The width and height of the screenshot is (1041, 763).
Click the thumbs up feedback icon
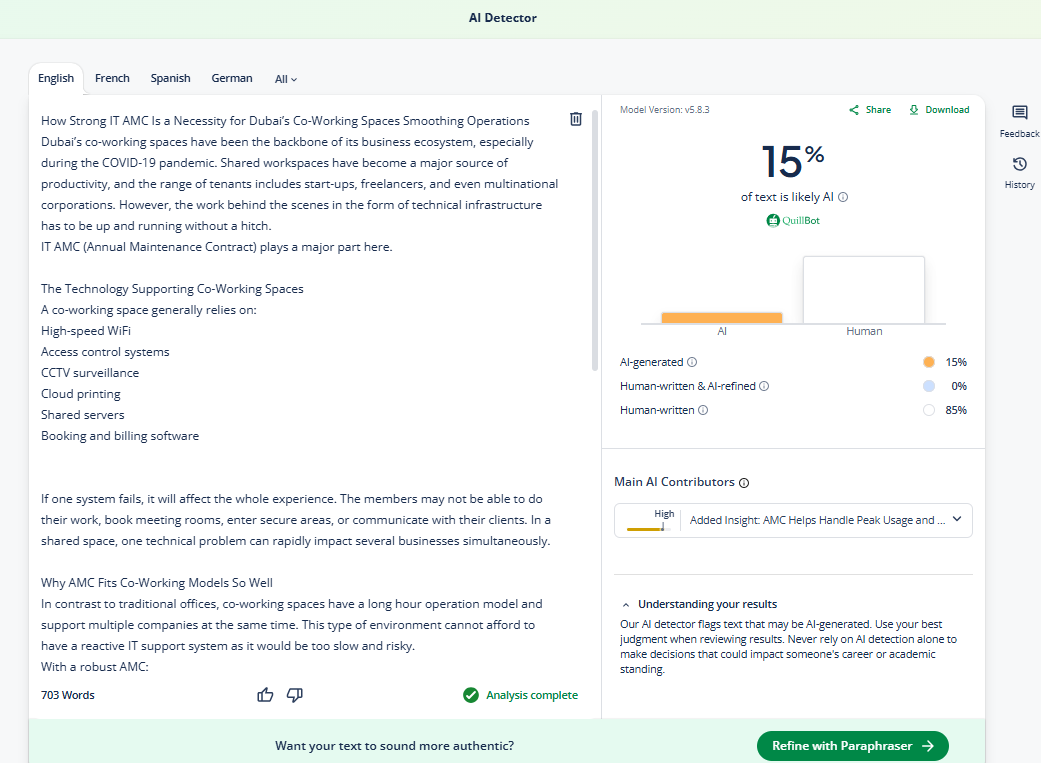point(265,695)
